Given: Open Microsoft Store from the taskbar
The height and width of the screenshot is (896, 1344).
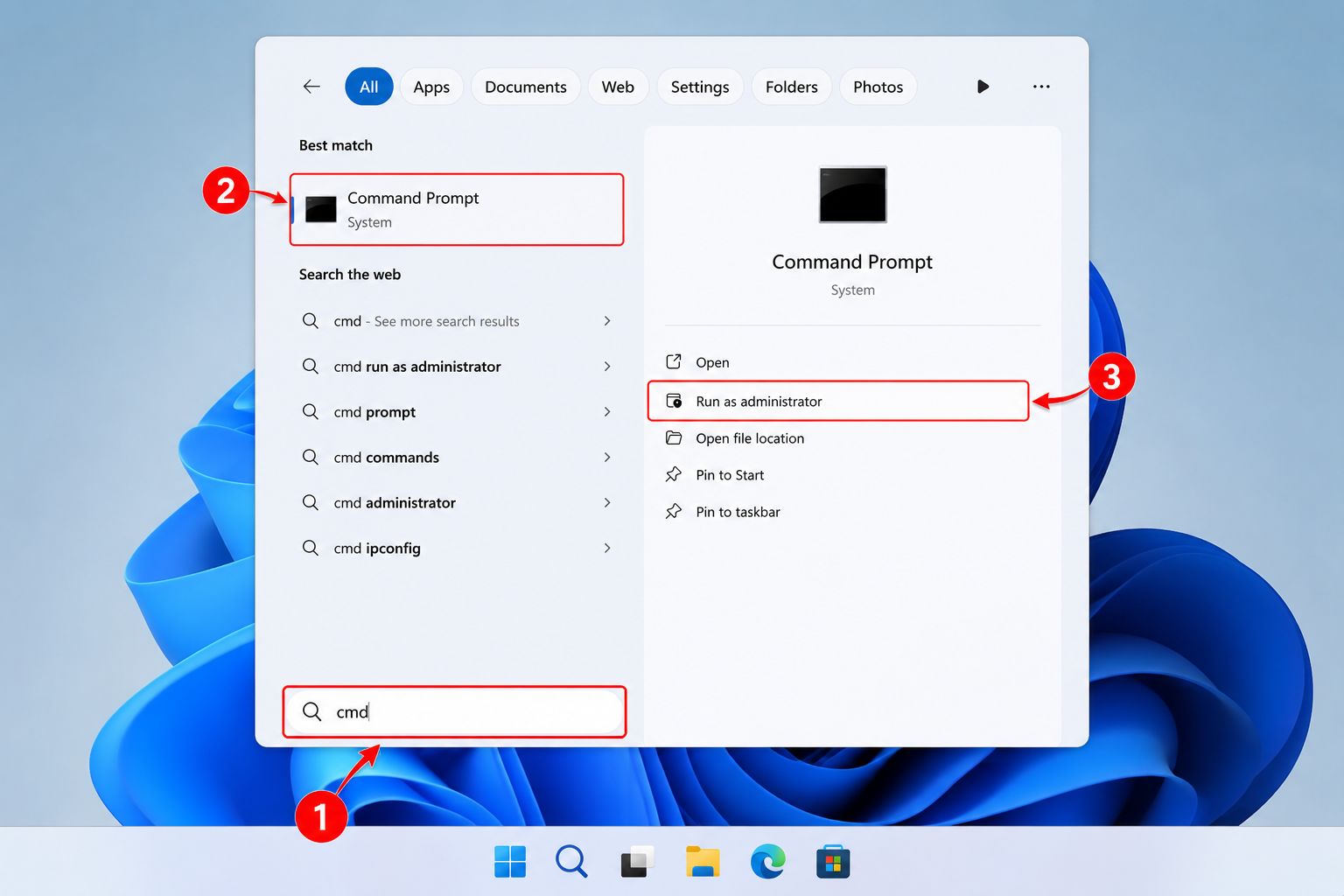Looking at the screenshot, I should click(833, 862).
